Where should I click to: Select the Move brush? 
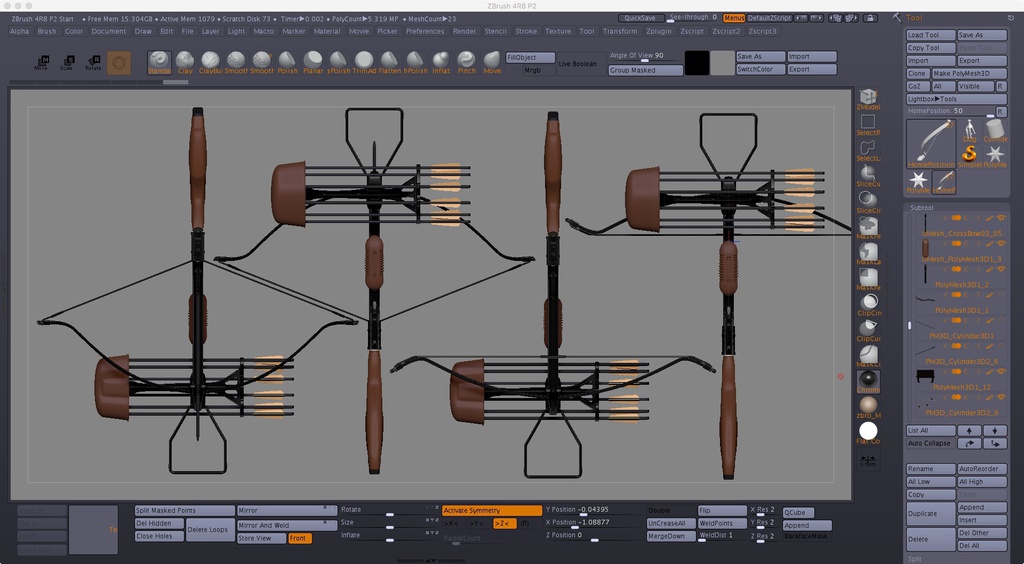492,63
